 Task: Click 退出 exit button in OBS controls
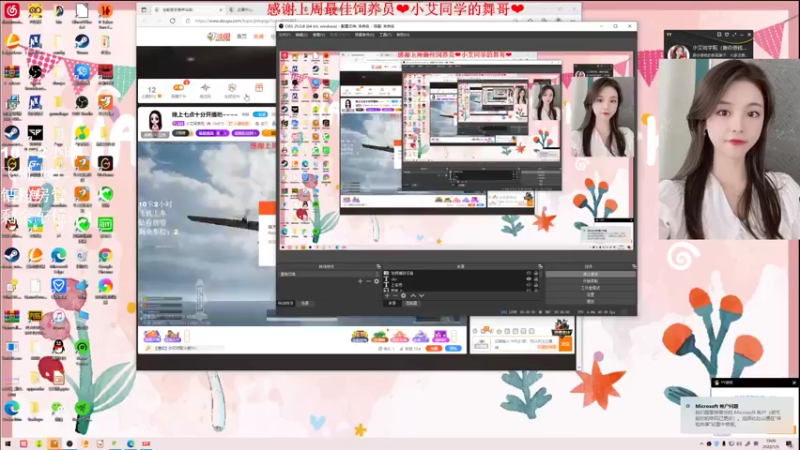pyautogui.click(x=590, y=302)
